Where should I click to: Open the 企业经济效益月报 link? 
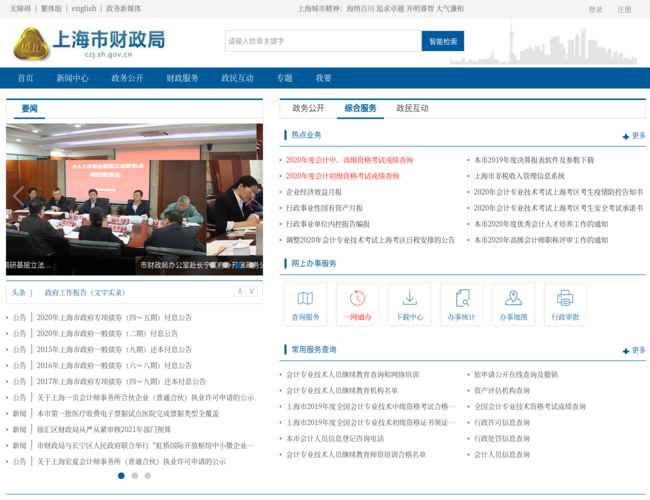coord(314,192)
